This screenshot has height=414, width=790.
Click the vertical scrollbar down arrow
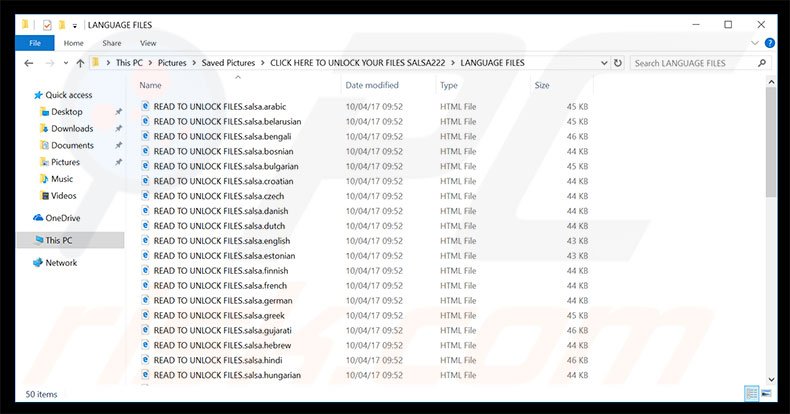coord(771,378)
